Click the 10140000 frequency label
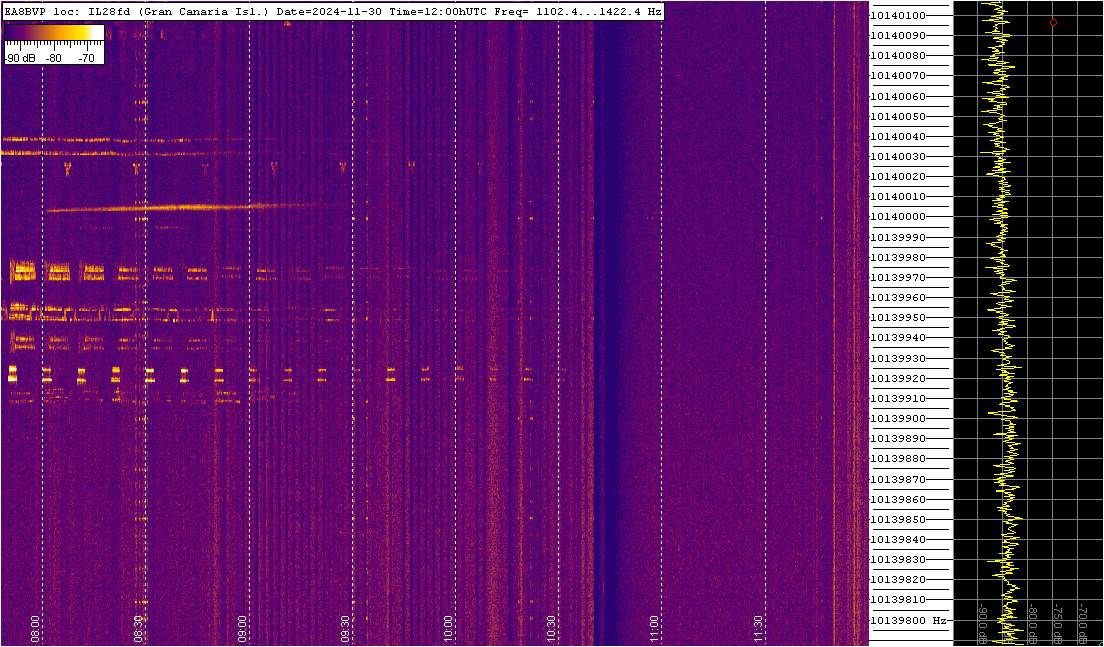Screen dimensions: 1104x647 click(898, 217)
